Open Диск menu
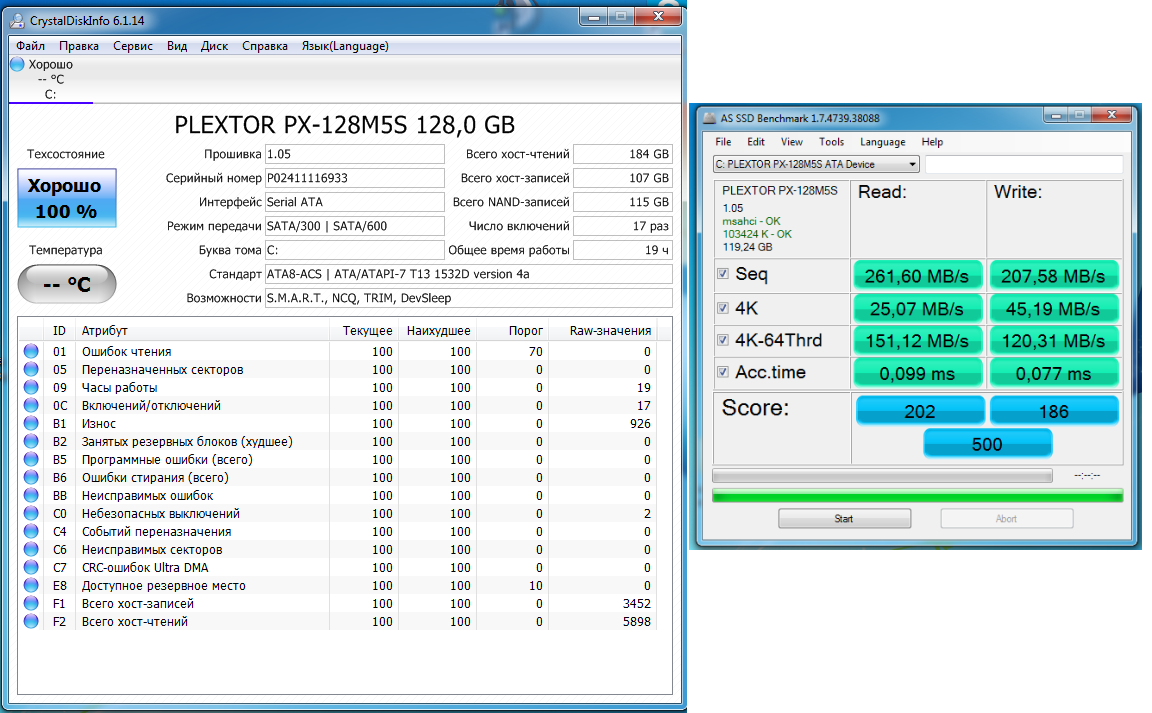This screenshot has height=713, width=1152. coord(215,46)
